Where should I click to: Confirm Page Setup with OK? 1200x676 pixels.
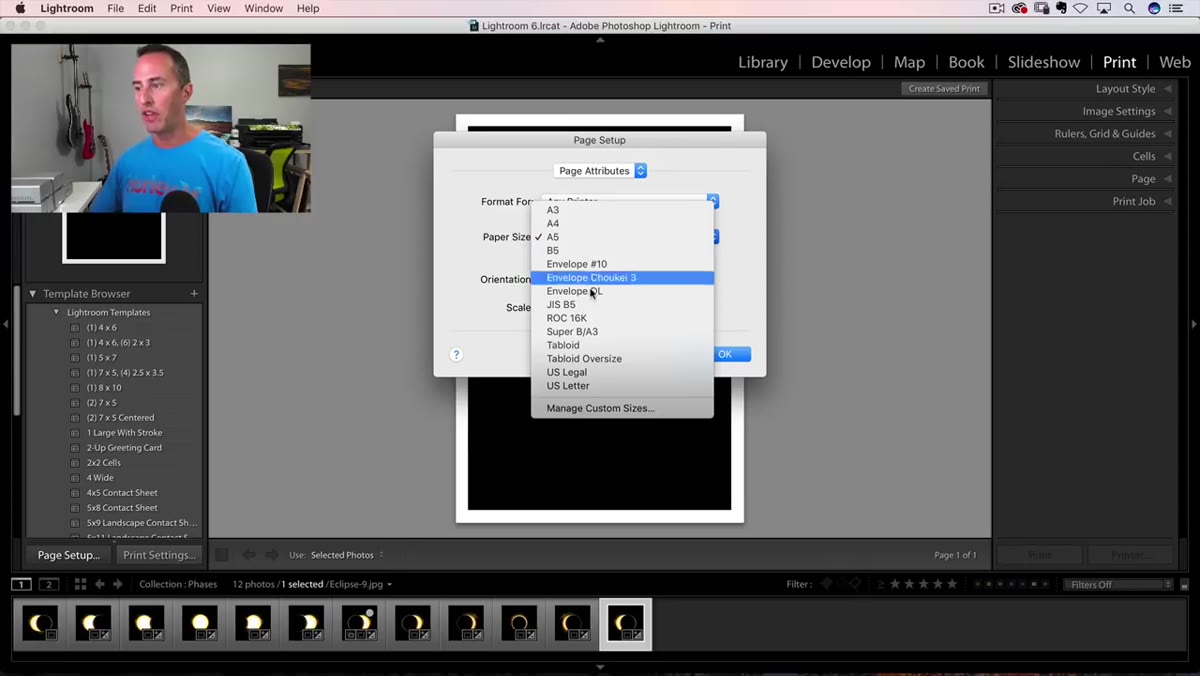click(730, 354)
